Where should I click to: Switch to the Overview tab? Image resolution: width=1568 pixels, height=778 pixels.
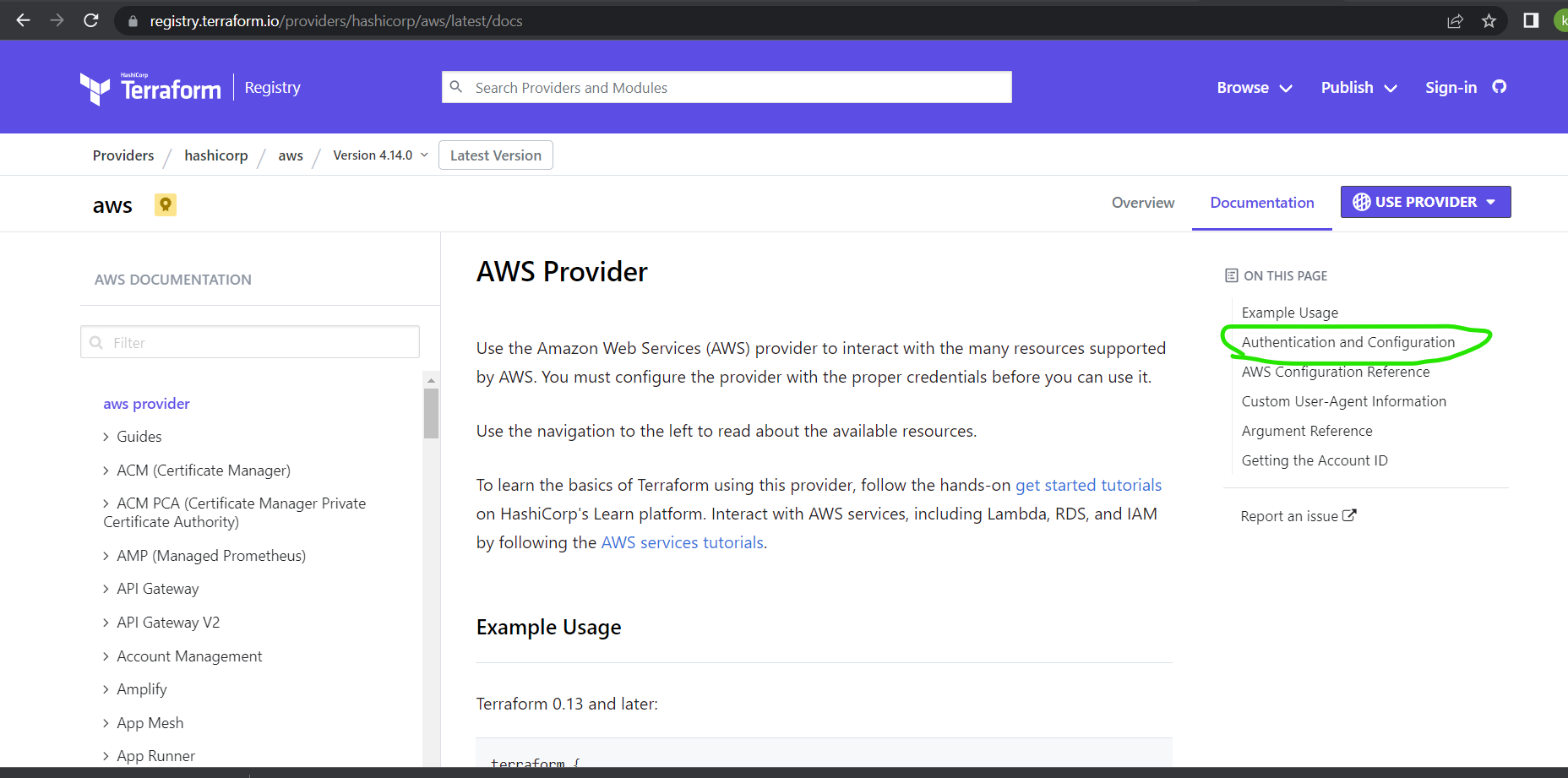click(1142, 203)
